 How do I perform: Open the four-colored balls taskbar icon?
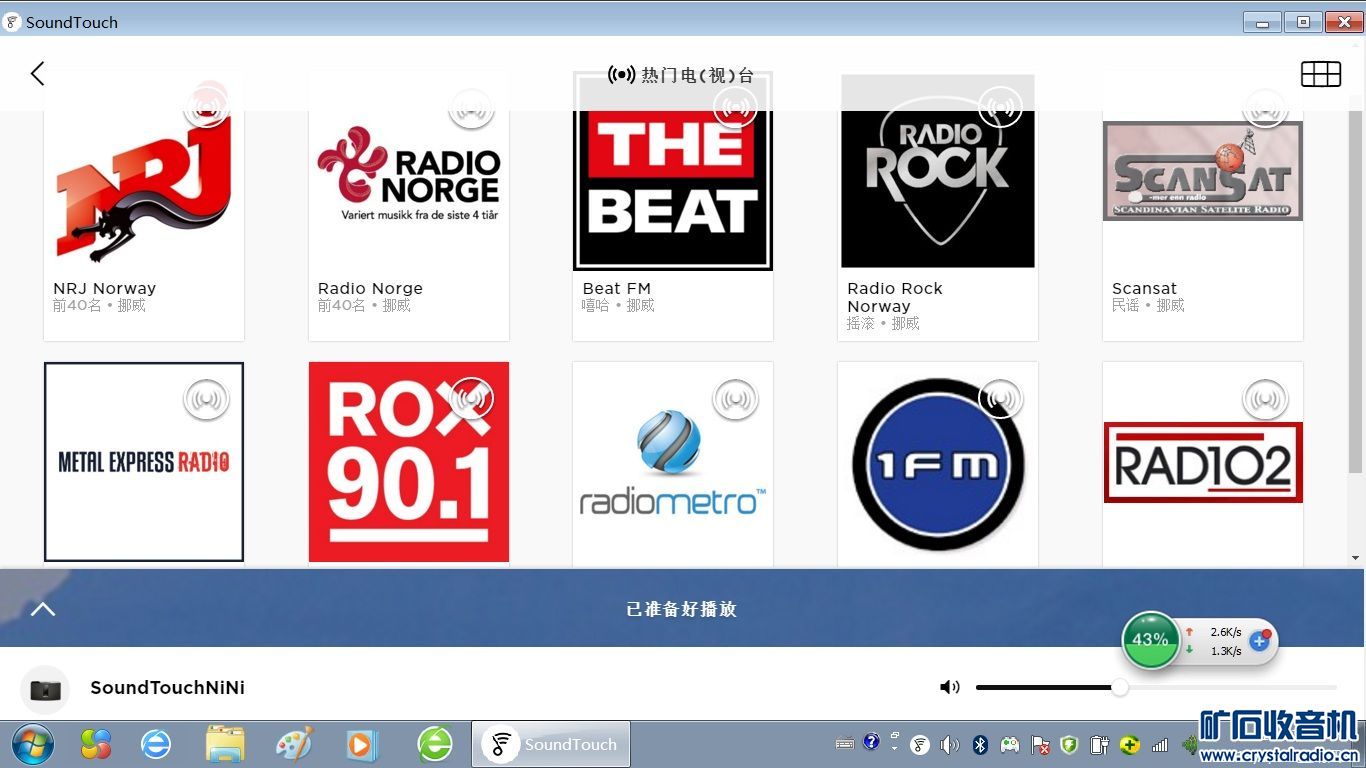pos(96,744)
